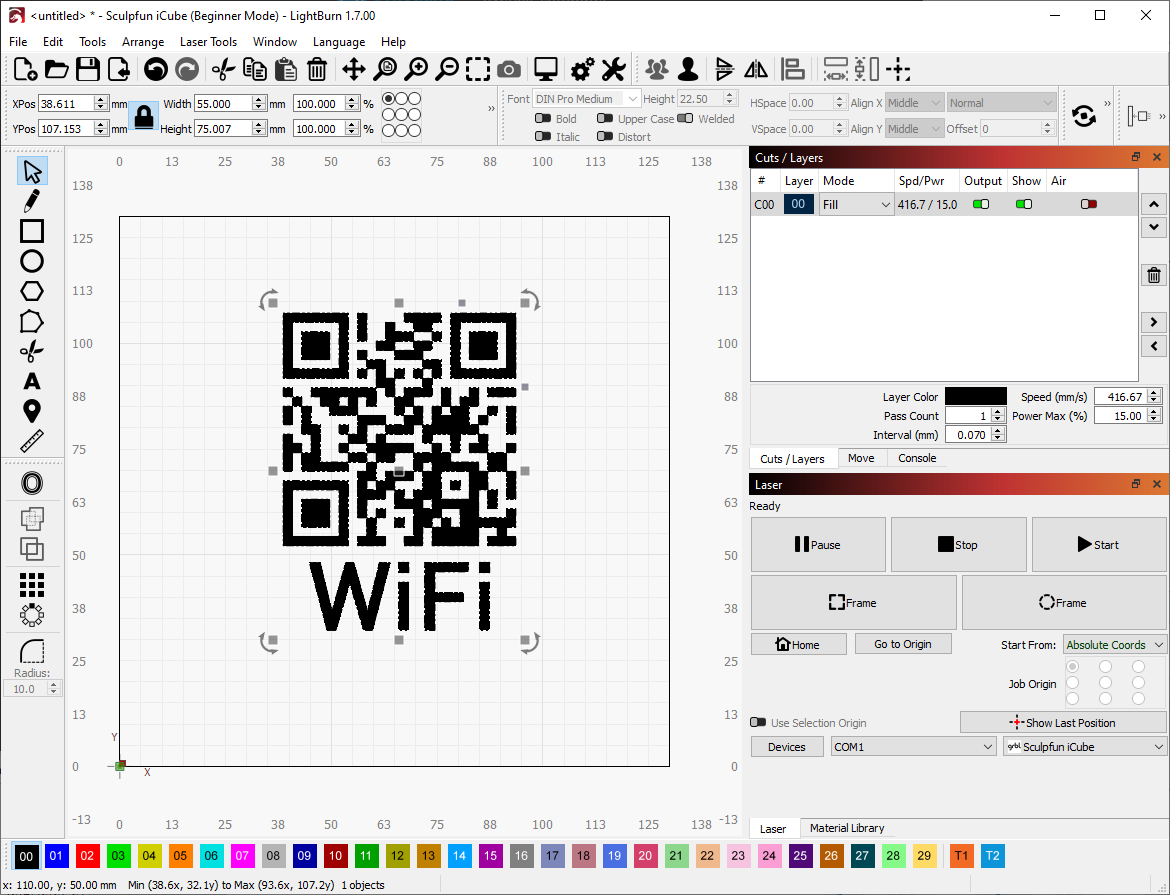Click the Width input field
The image size is (1170, 895).
click(x=222, y=103)
